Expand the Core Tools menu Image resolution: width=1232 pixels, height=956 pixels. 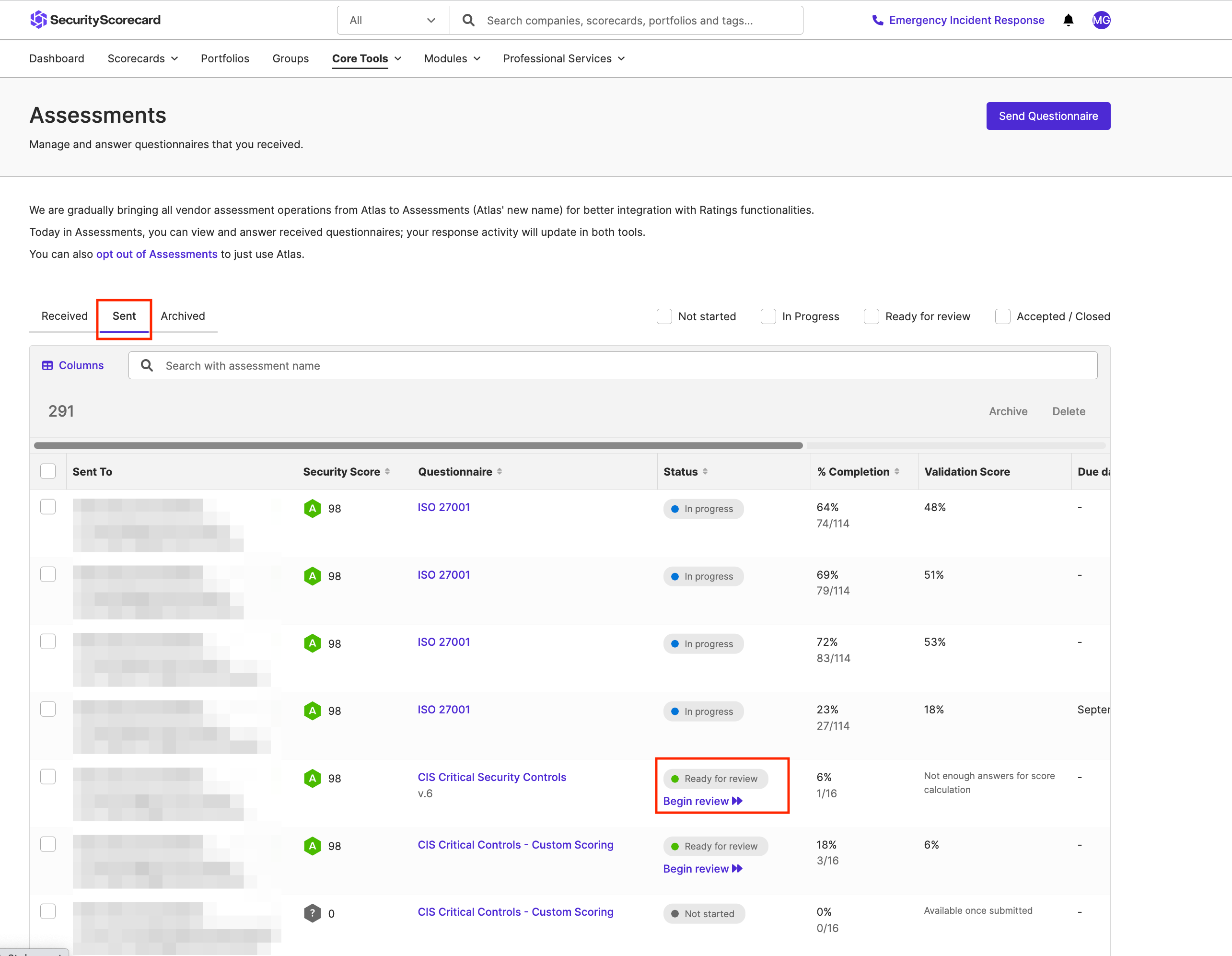[367, 58]
